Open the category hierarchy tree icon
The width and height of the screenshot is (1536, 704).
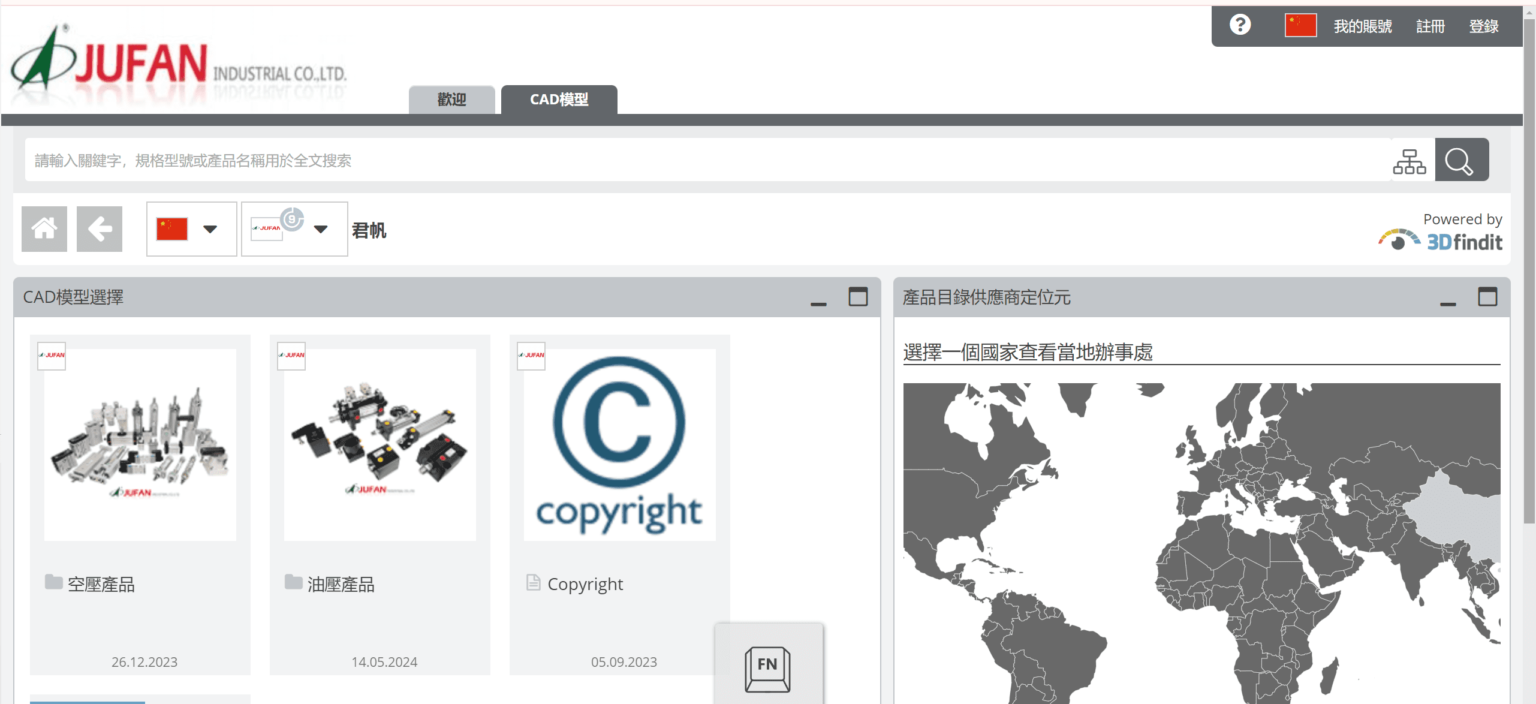click(x=1409, y=161)
